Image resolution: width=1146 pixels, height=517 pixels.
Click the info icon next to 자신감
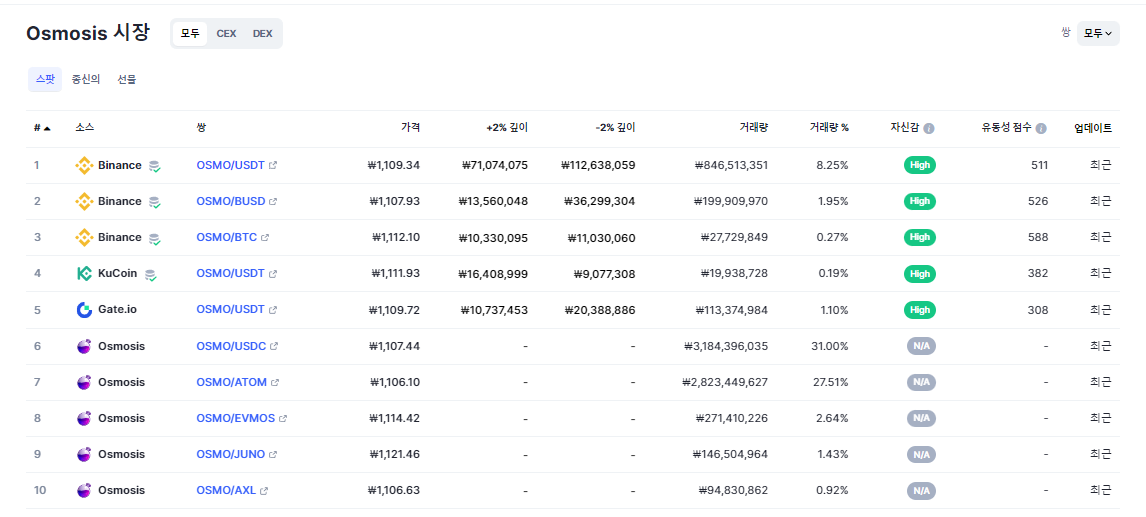pyautogui.click(x=929, y=129)
